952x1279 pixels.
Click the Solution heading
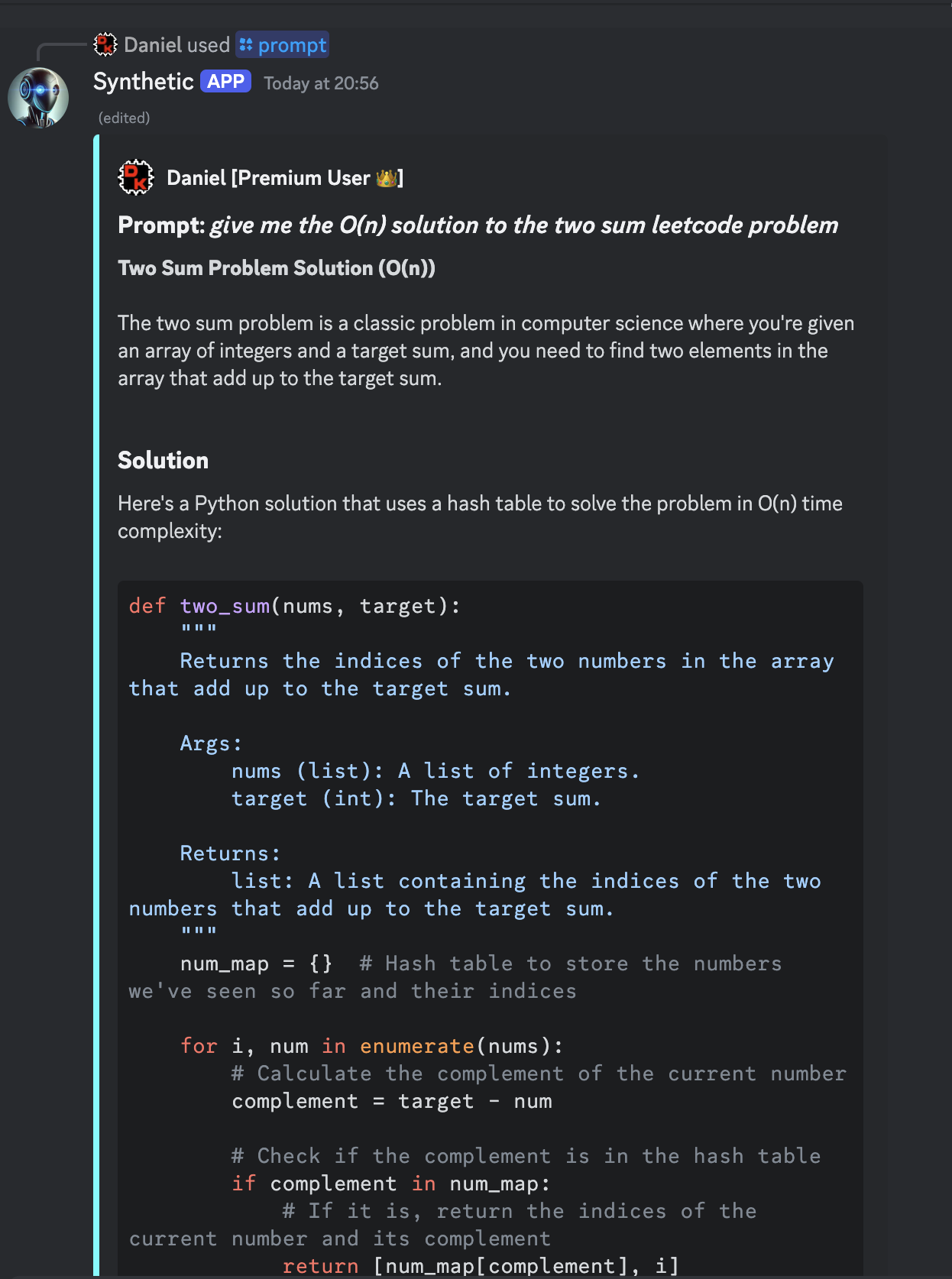coord(163,461)
